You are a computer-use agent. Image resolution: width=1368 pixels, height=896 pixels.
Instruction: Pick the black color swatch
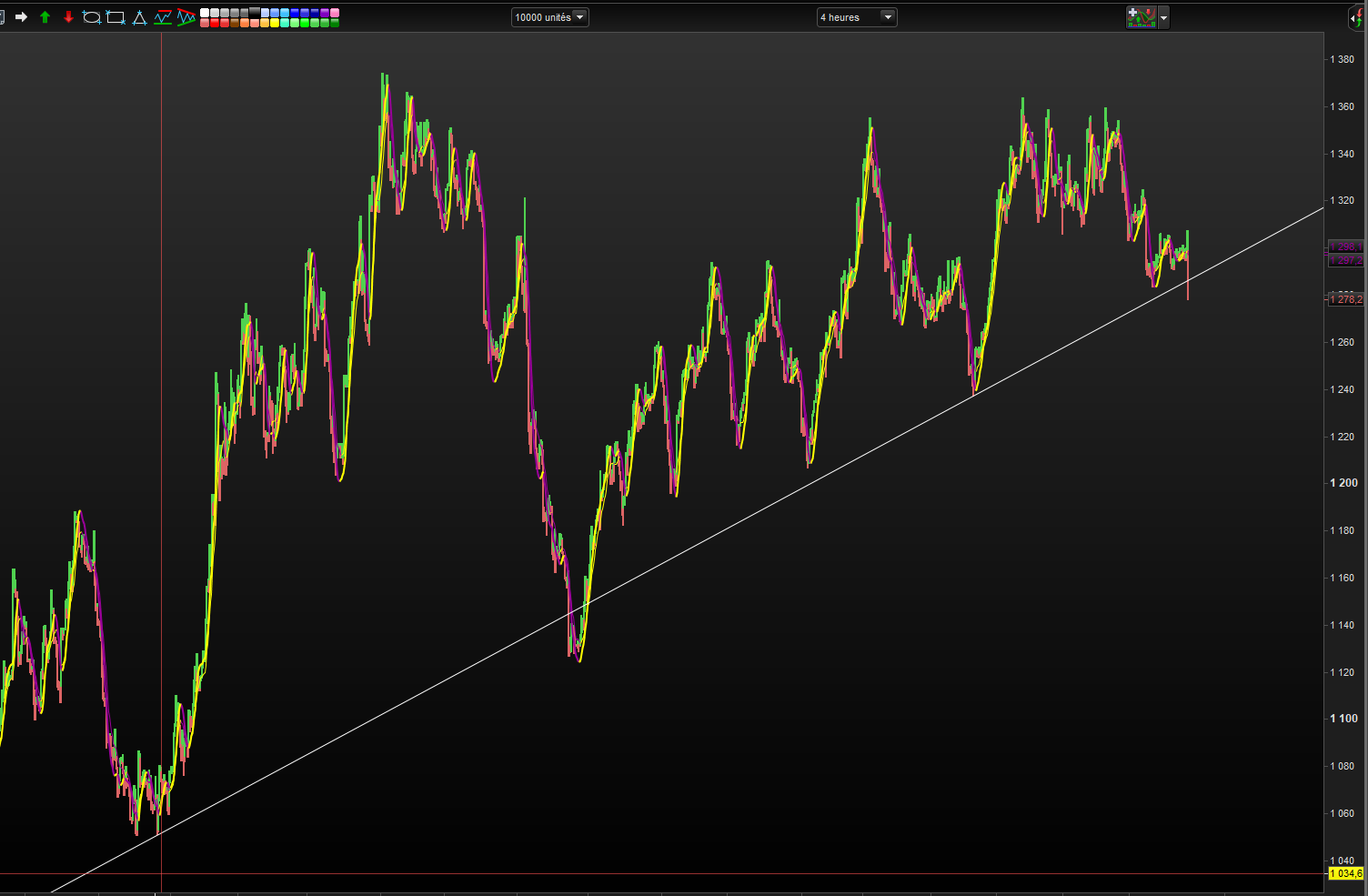click(x=255, y=12)
